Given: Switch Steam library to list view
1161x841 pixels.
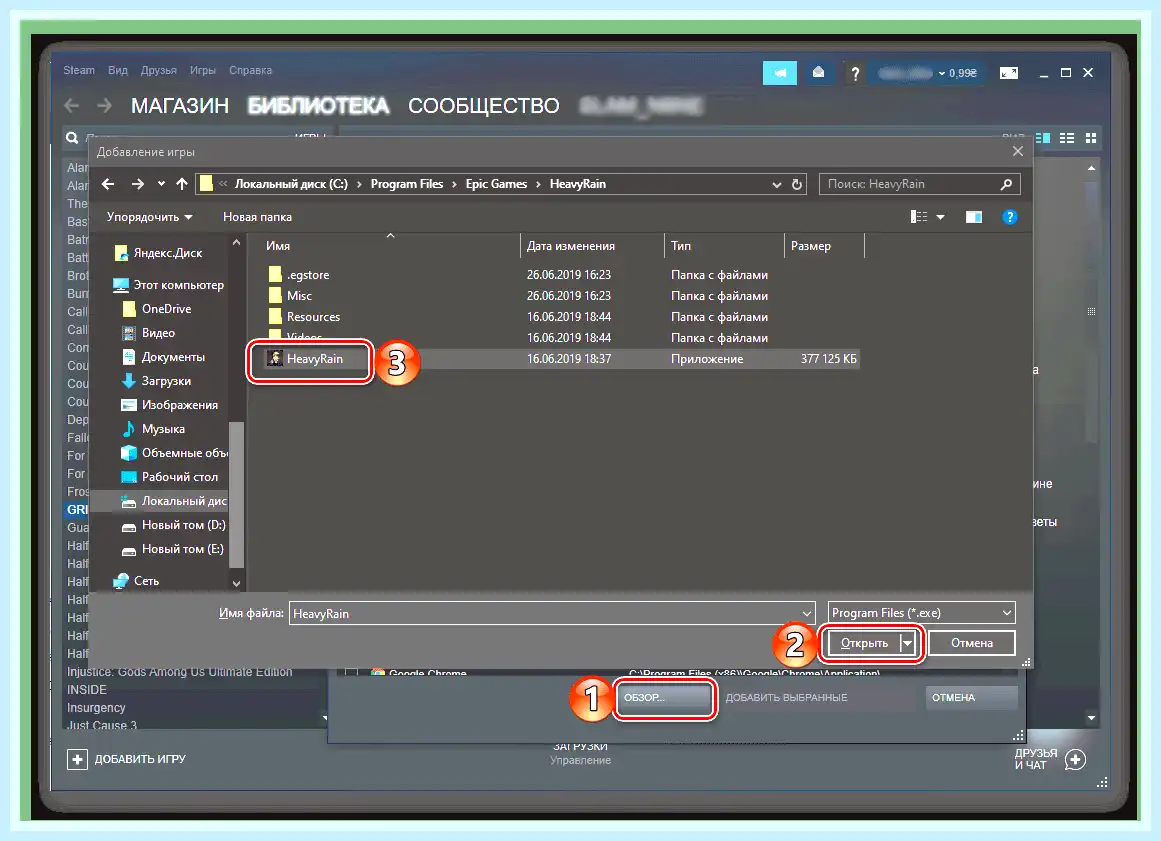Looking at the screenshot, I should (x=1067, y=138).
